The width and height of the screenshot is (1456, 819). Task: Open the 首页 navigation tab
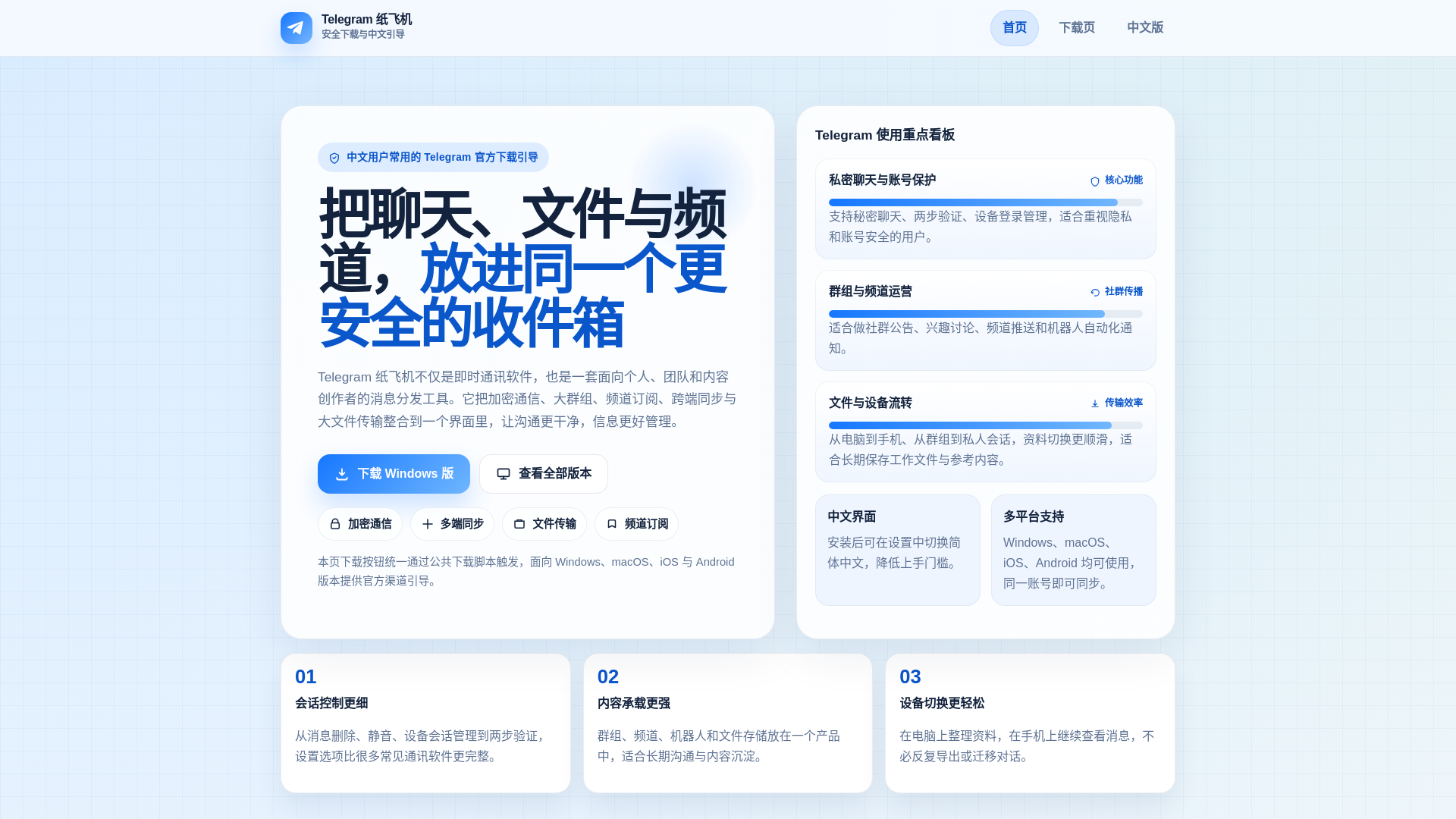(x=1015, y=28)
